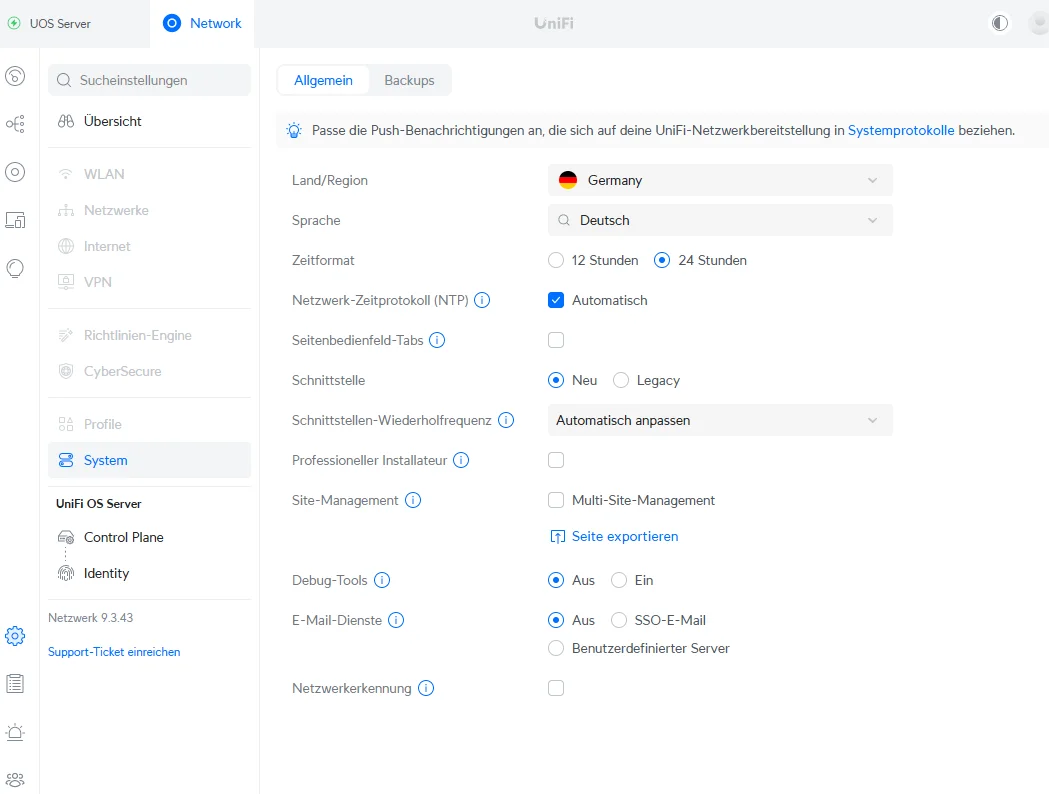
Task: Select 12 Stunden time format
Action: pos(556,260)
